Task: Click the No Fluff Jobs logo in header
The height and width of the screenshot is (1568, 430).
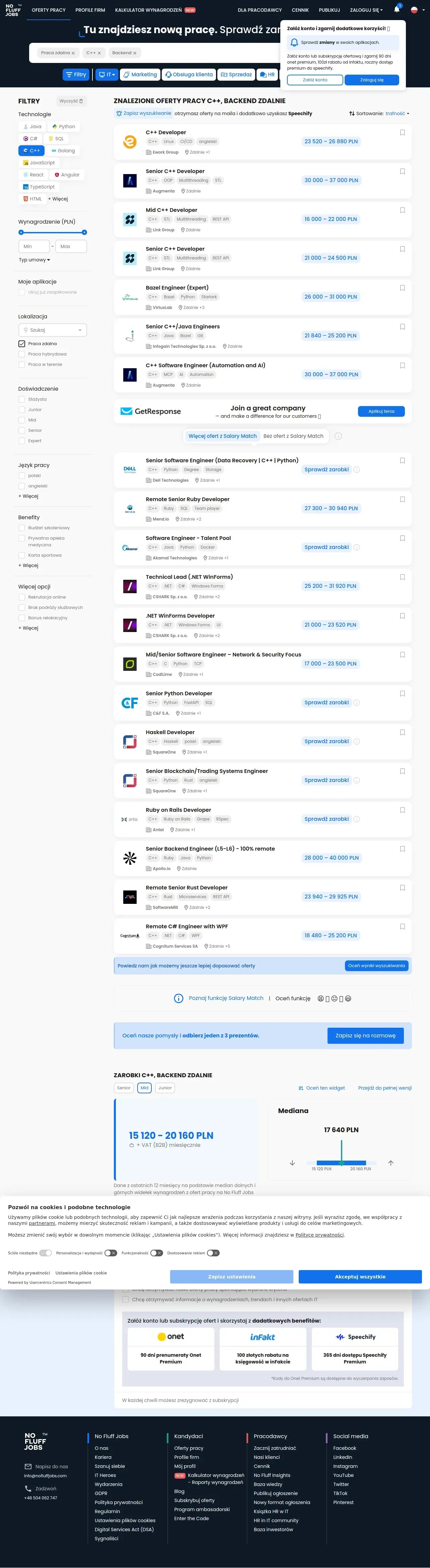Action: click(13, 10)
